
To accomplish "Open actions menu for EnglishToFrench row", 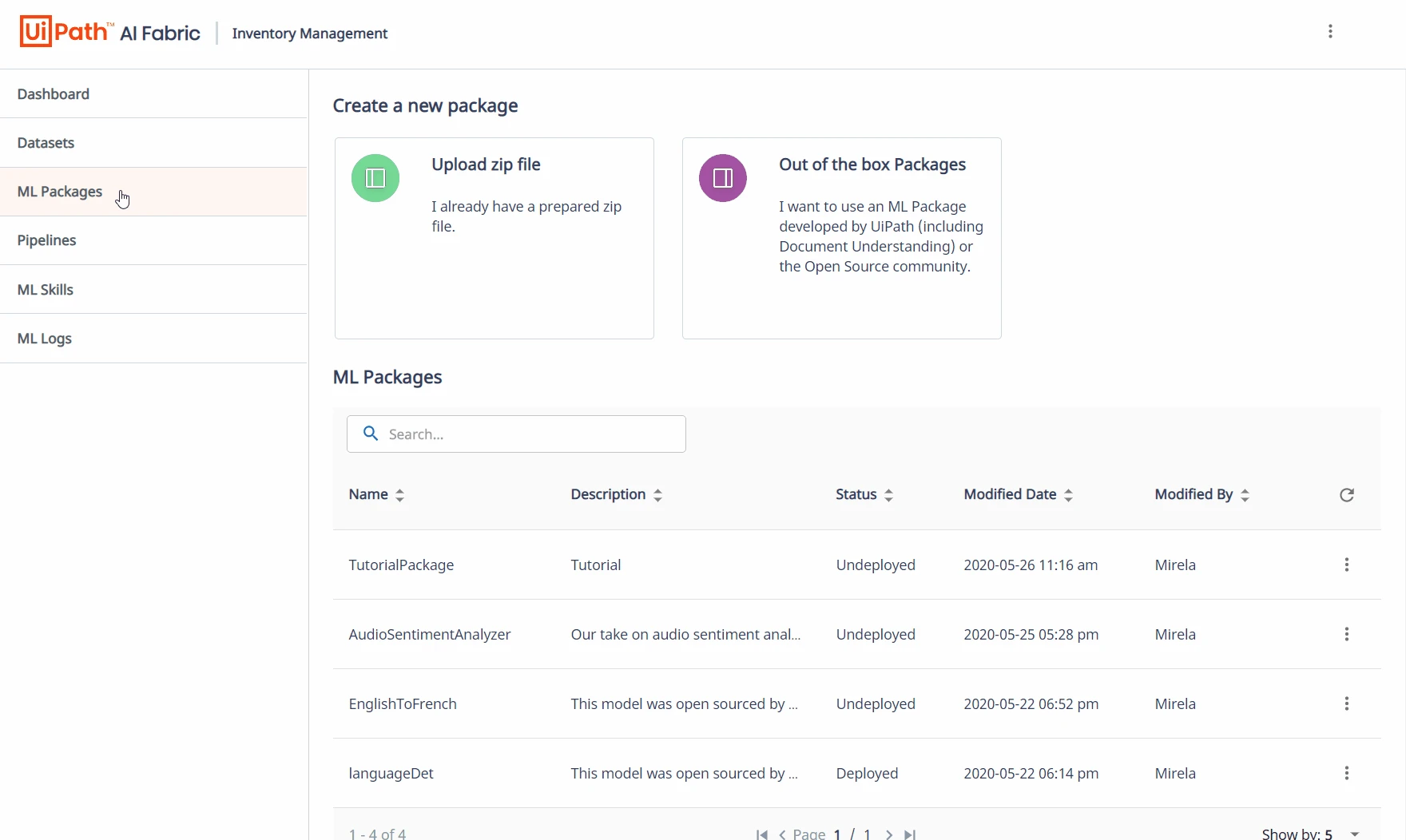I will (1347, 703).
